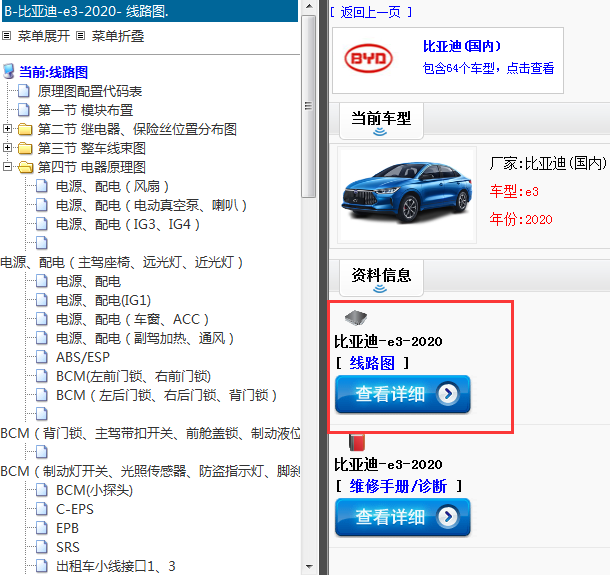Image resolution: width=610 pixels, height=575 pixels.
Task: Click document icon of 出租车小线接口1、3
Action: click(42, 566)
